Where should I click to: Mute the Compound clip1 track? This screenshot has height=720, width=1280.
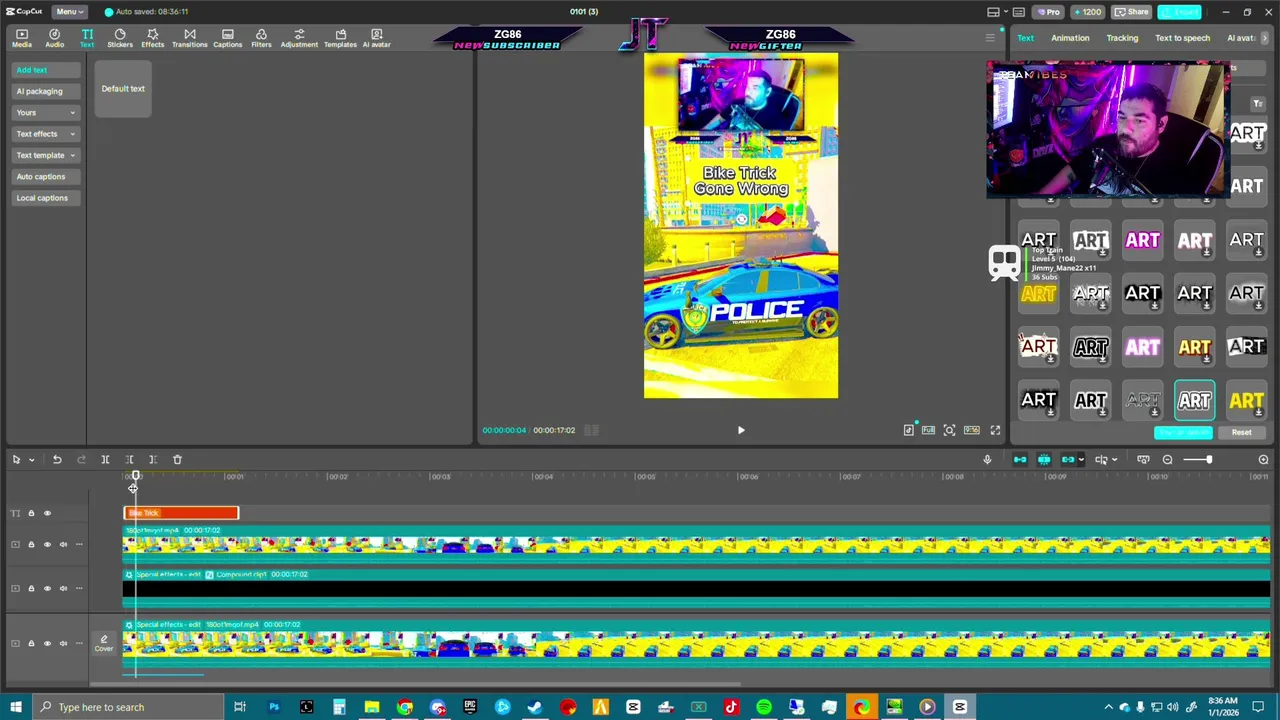[63, 588]
